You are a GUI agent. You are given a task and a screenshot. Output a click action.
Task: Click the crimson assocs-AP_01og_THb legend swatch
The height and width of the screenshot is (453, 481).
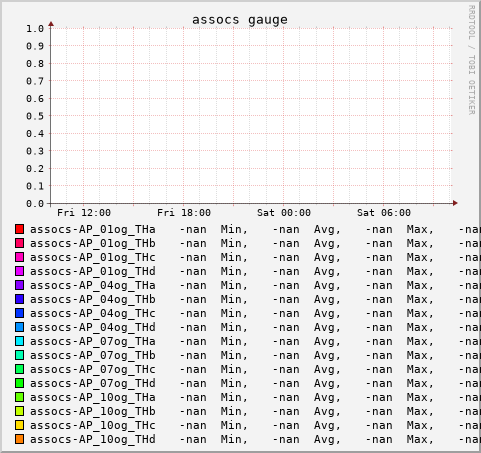pos(19,243)
